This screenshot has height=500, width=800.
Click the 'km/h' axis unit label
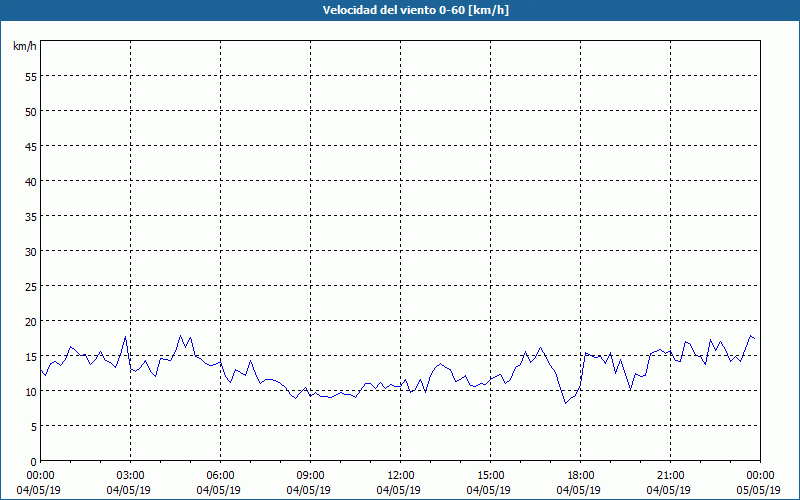pyautogui.click(x=24, y=46)
